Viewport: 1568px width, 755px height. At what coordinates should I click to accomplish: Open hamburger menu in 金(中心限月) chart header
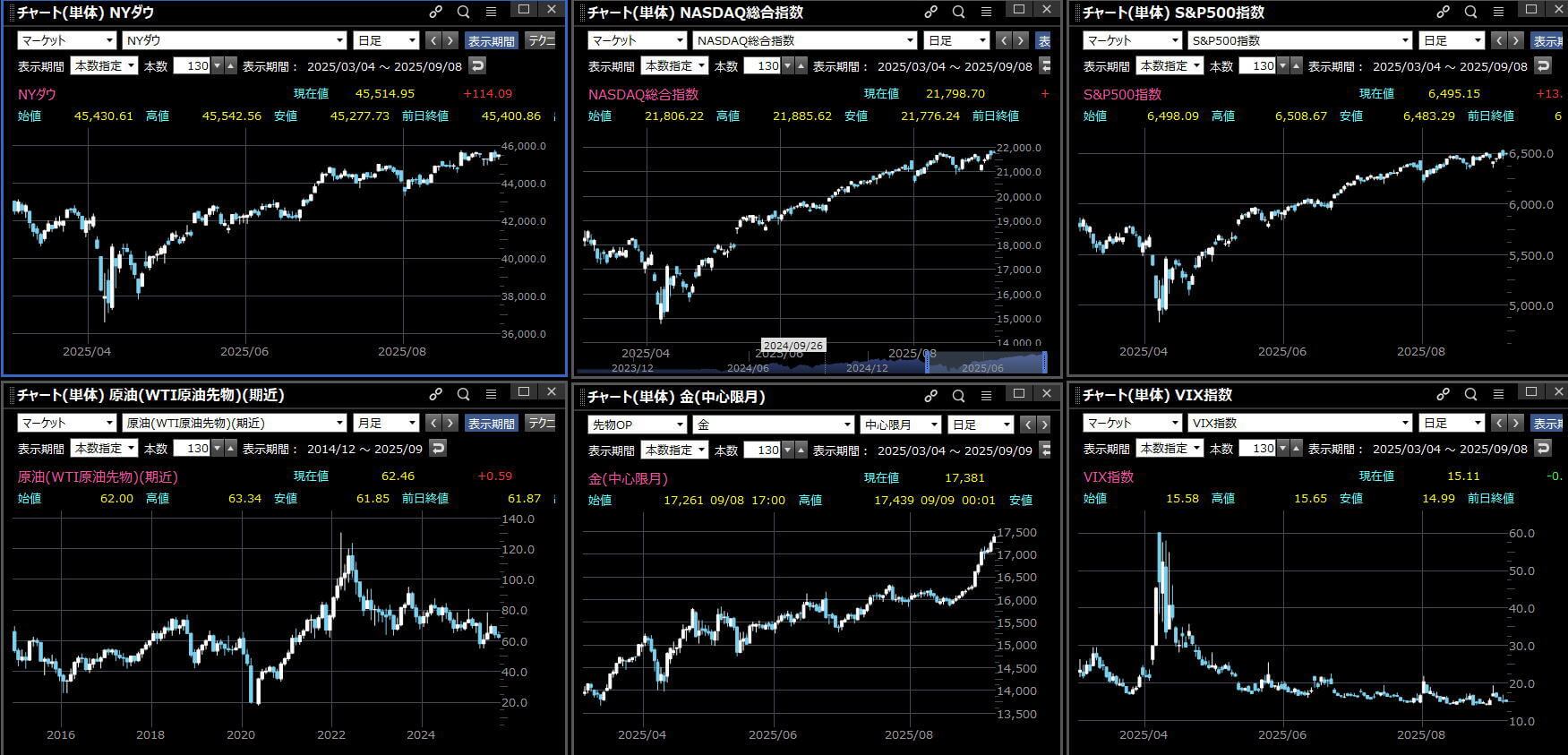(x=986, y=395)
